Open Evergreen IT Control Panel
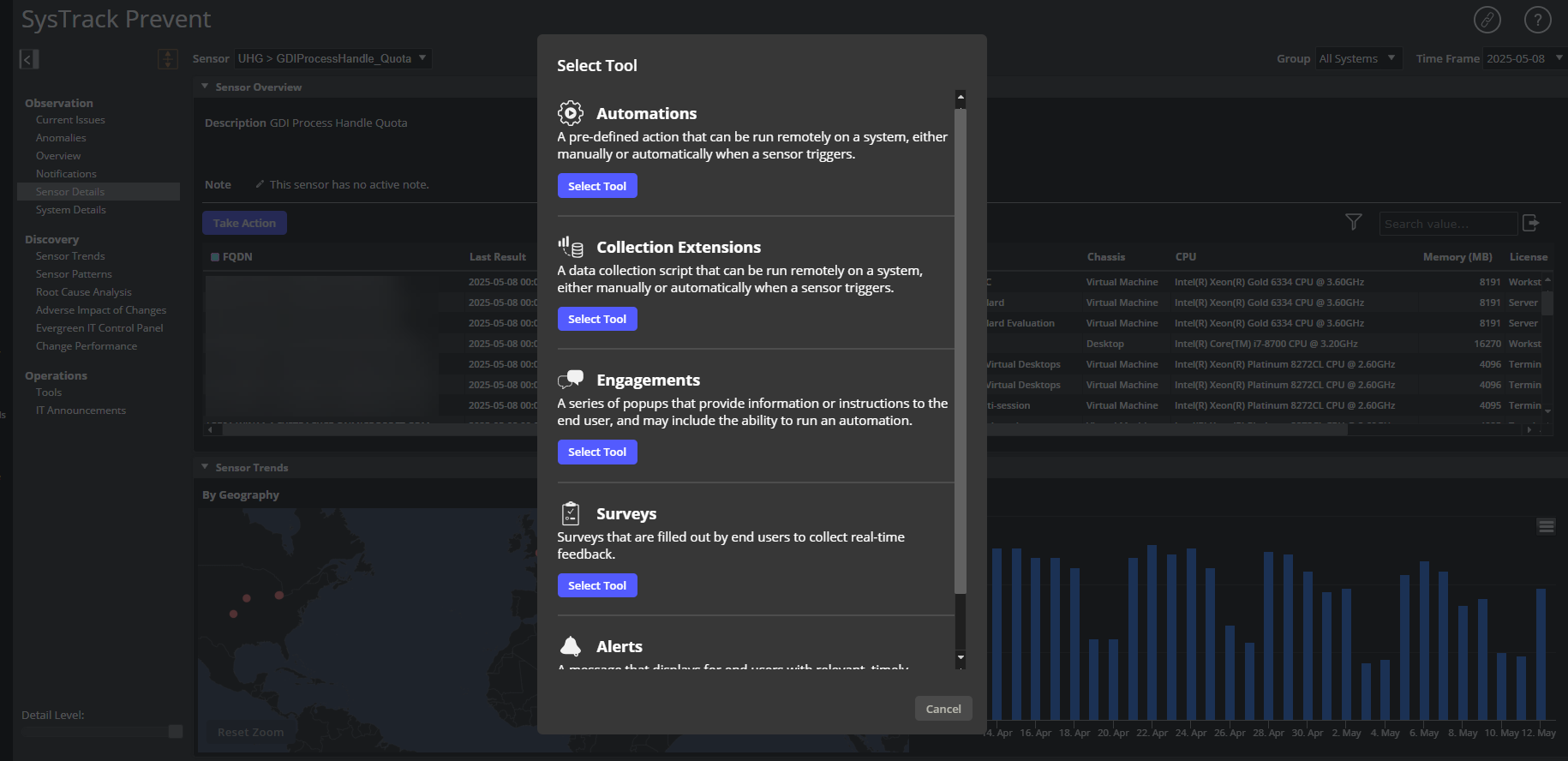 99,328
